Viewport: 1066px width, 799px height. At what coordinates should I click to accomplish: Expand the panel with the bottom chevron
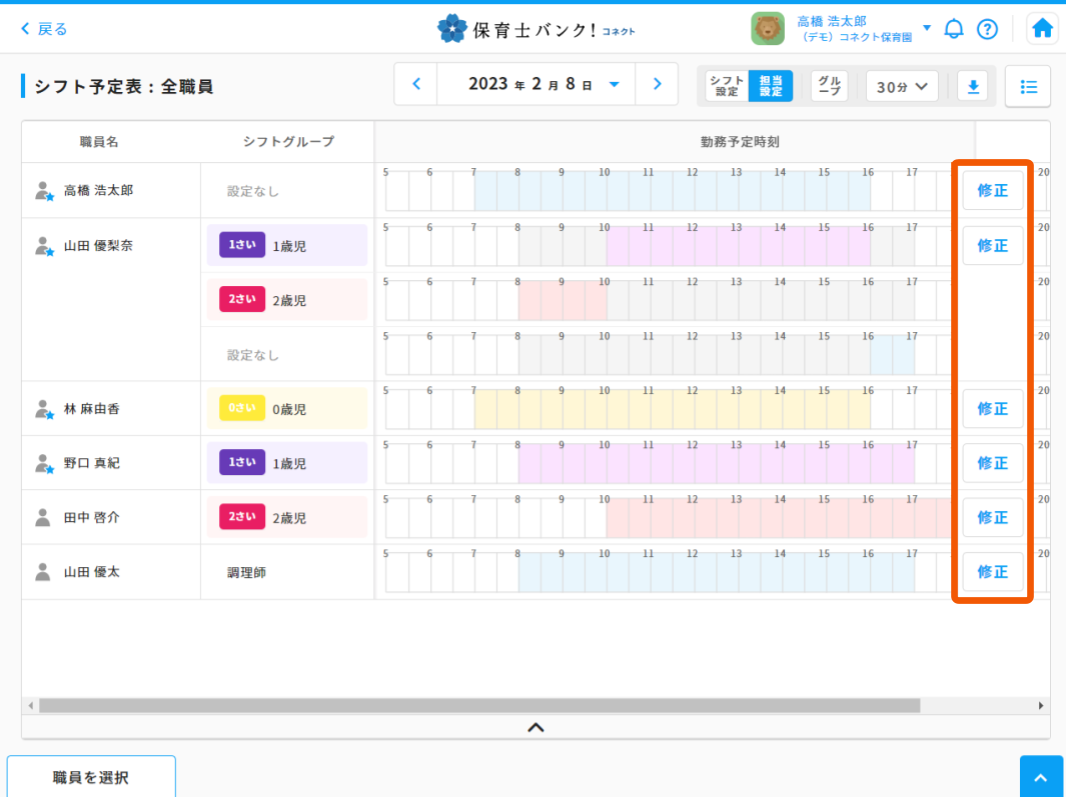click(x=536, y=728)
